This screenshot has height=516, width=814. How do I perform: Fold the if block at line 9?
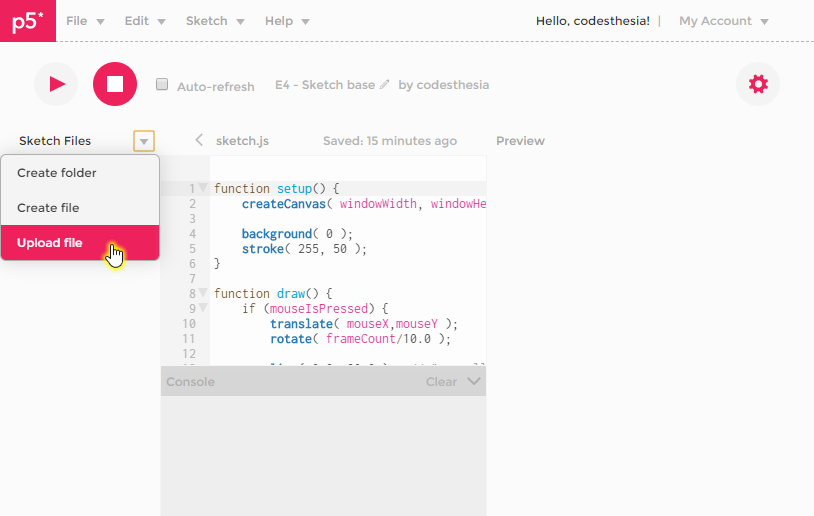point(203,307)
